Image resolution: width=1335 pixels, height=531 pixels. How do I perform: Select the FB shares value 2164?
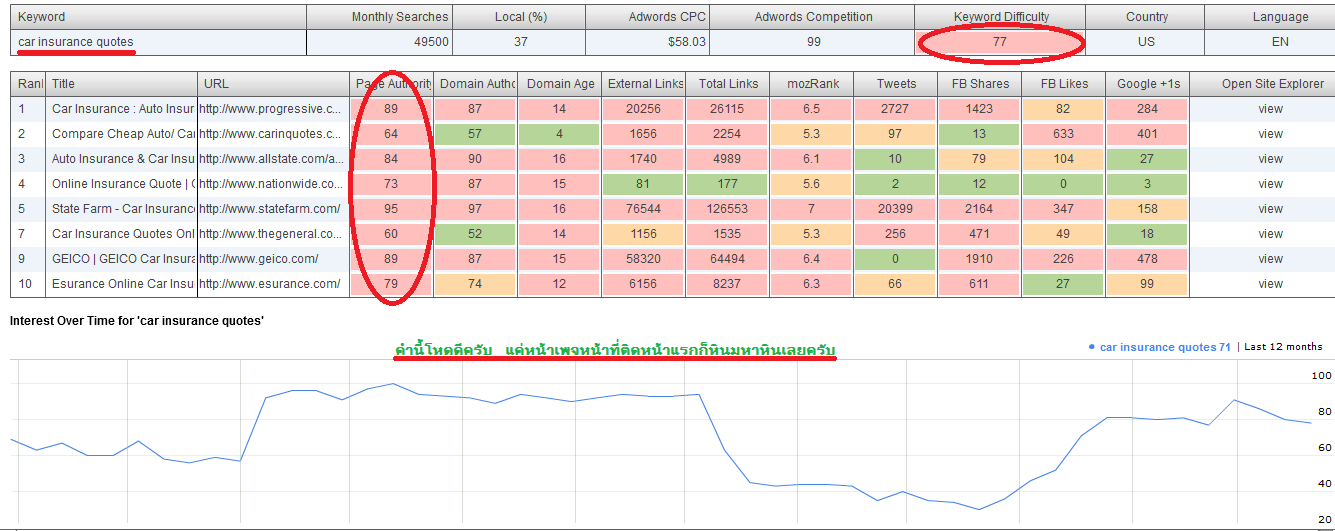click(x=980, y=209)
